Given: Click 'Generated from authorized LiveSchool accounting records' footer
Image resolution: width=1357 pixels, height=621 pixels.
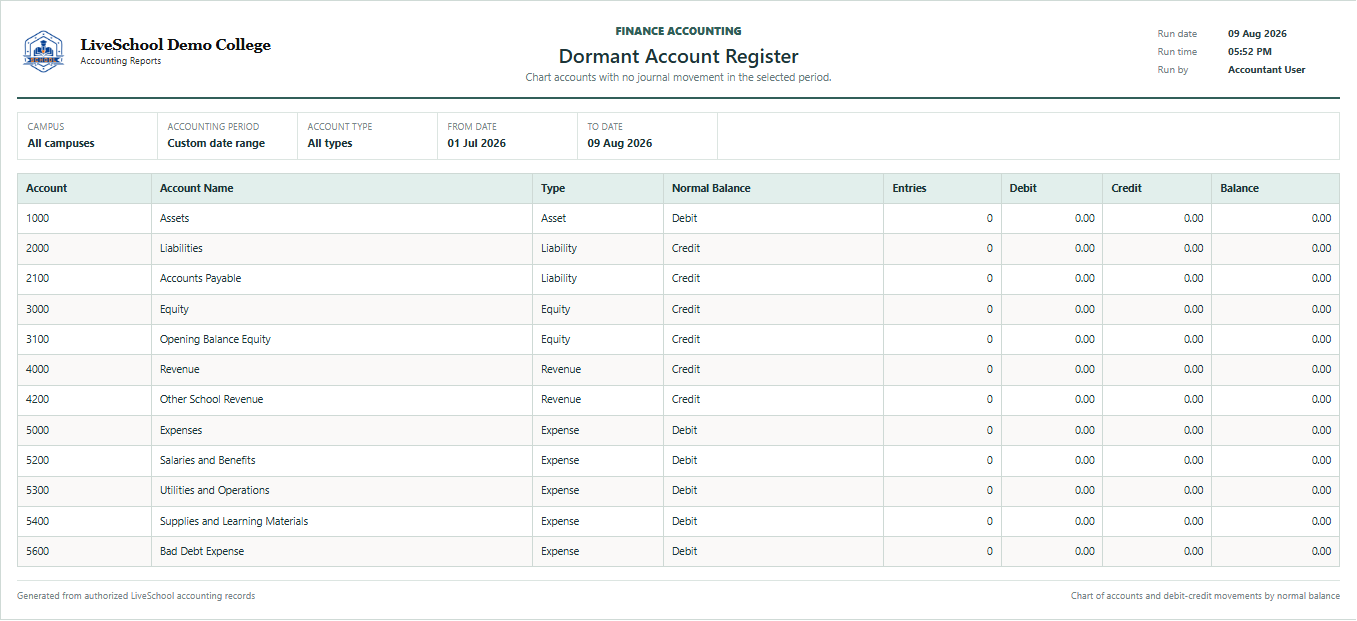Looking at the screenshot, I should tap(136, 596).
